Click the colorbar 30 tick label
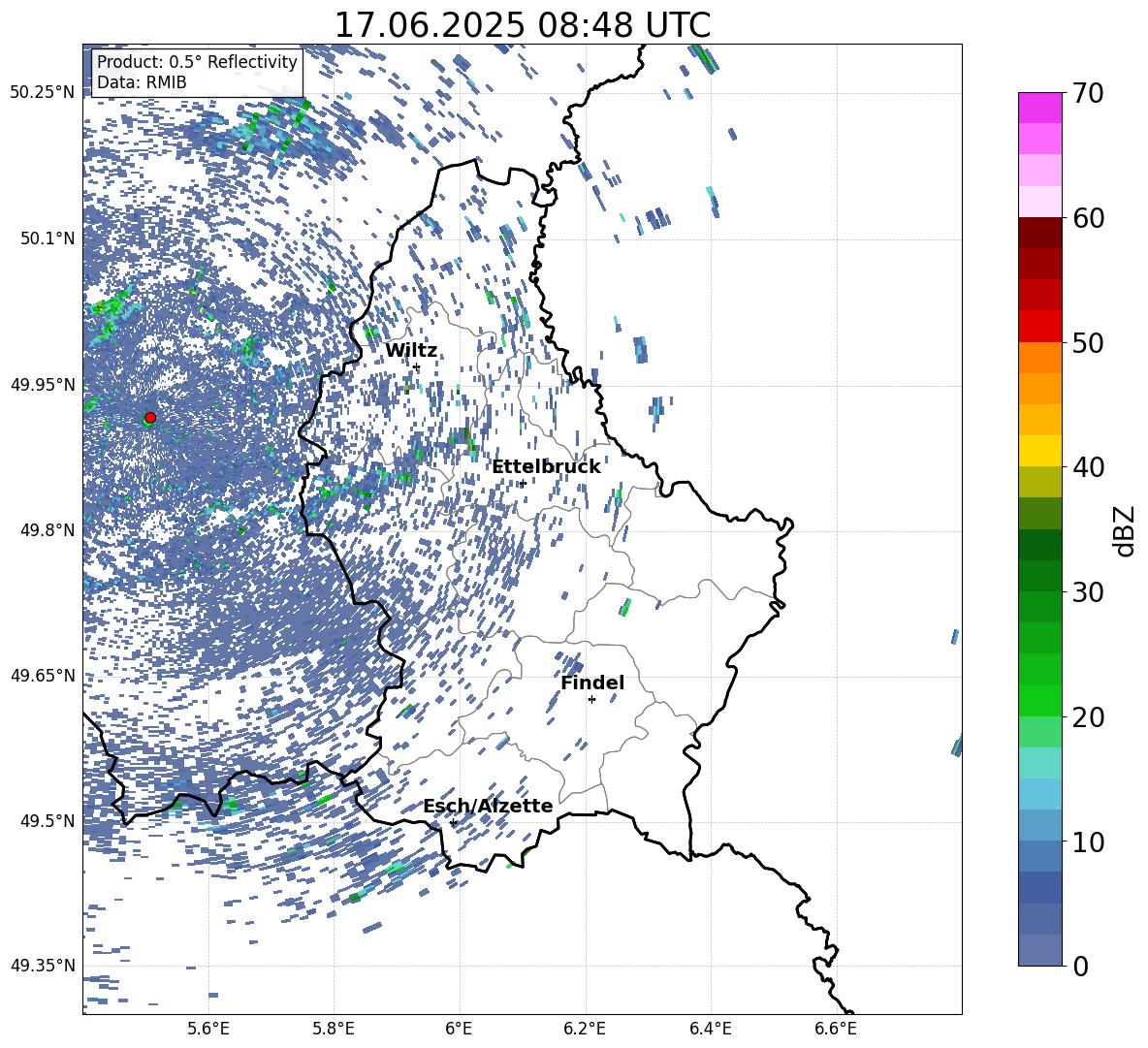Image resolution: width=1148 pixels, height=1048 pixels. pyautogui.click(x=1088, y=591)
